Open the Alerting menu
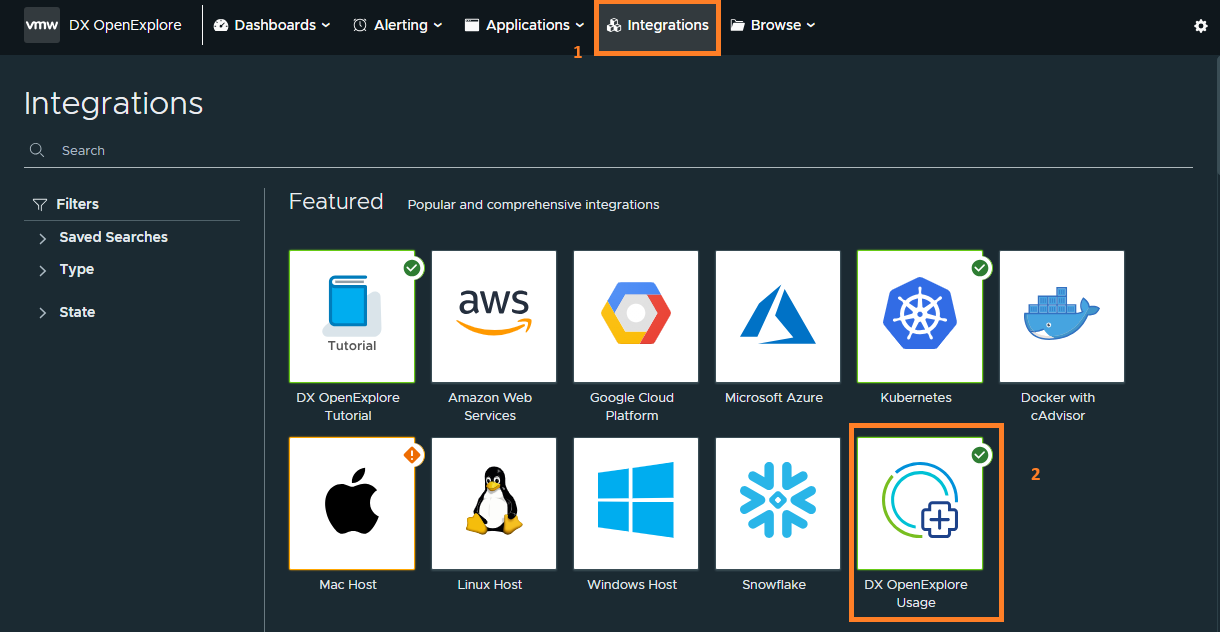This screenshot has width=1220, height=632. point(398,25)
